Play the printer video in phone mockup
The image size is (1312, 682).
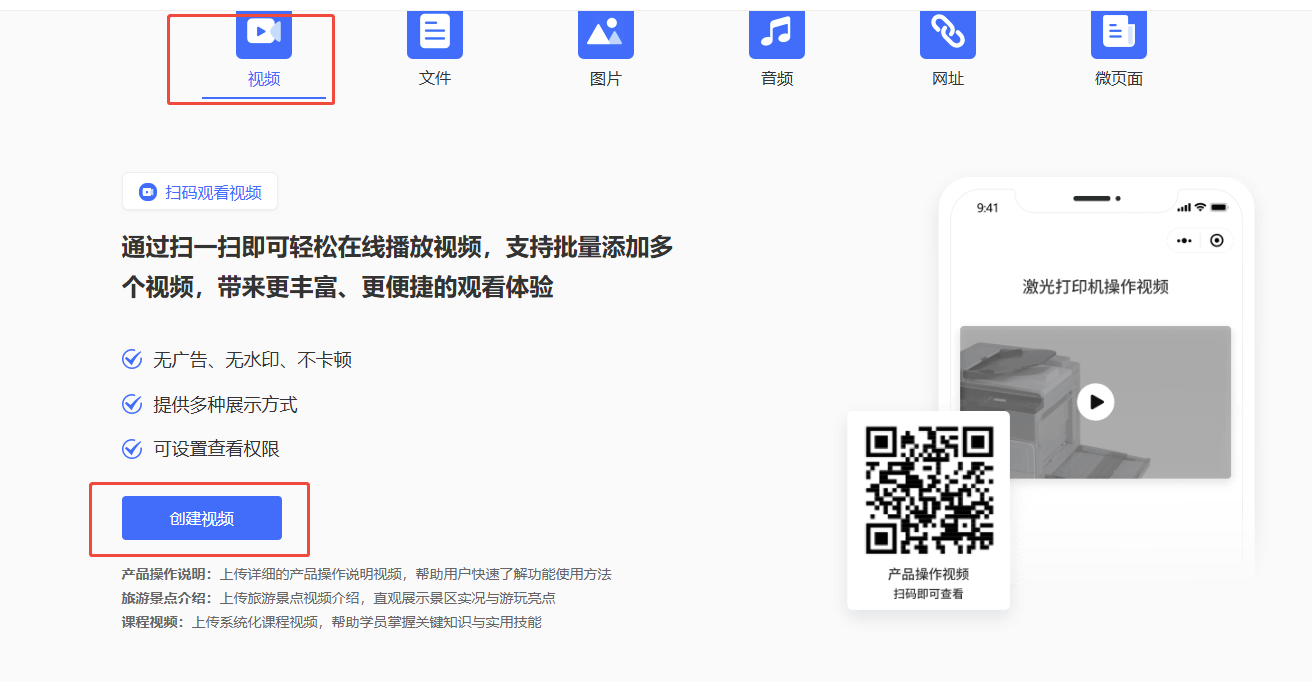click(1096, 402)
